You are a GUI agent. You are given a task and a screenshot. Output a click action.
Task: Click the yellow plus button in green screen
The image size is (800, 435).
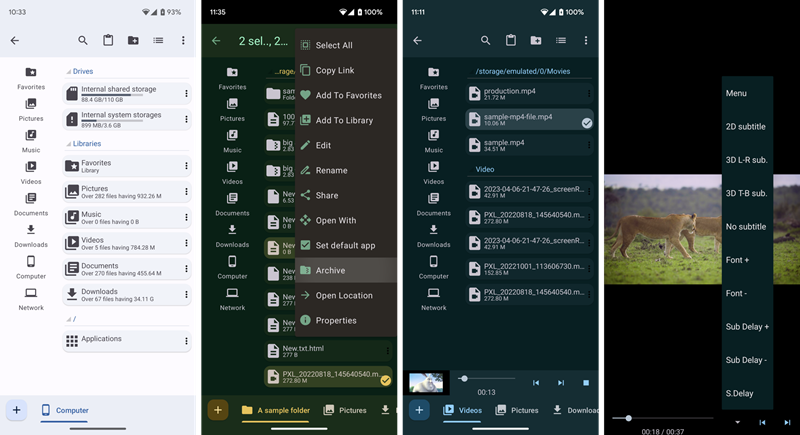point(218,410)
